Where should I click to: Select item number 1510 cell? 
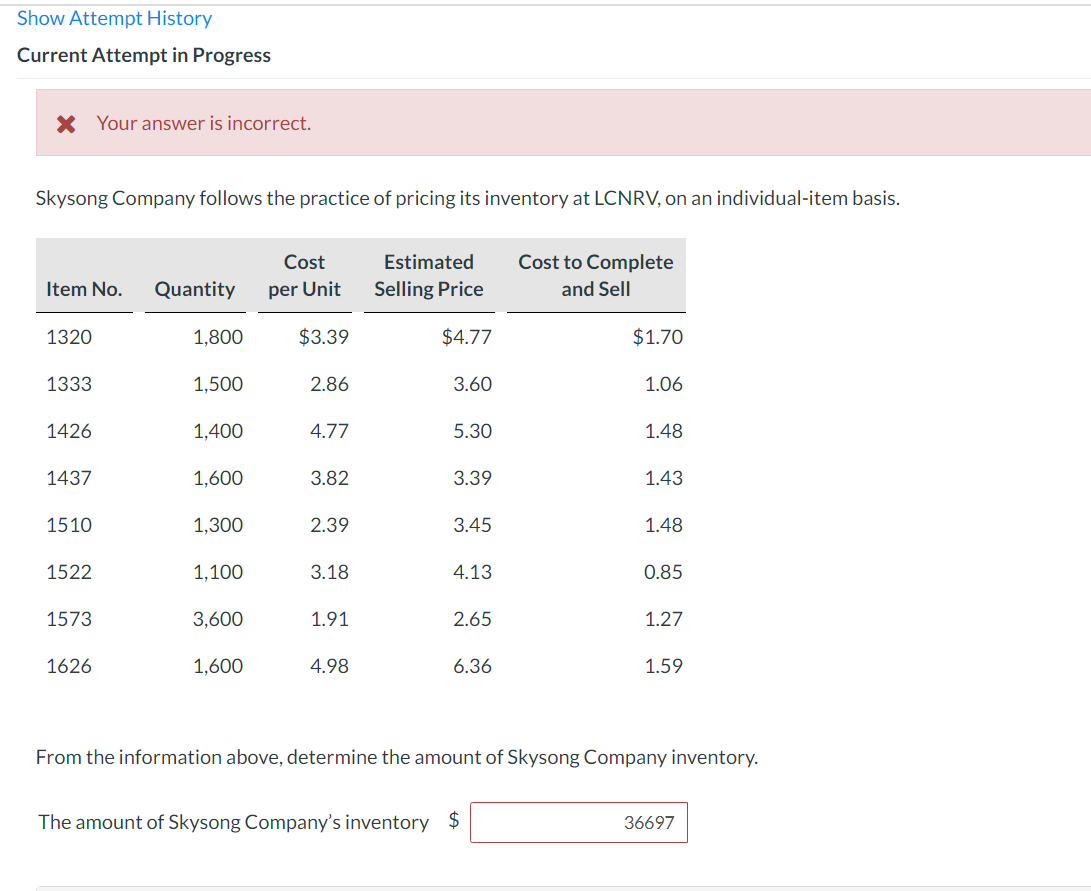69,524
